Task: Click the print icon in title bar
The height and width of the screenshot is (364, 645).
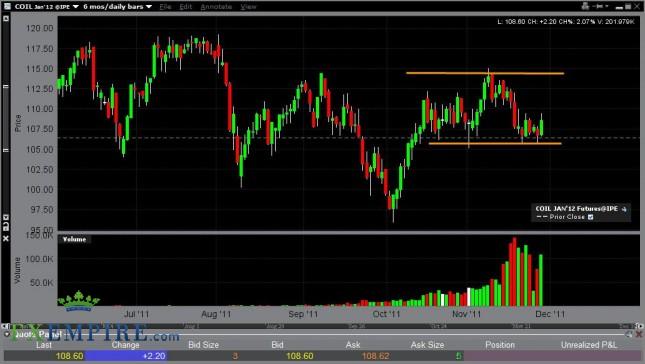Action: point(586,6)
